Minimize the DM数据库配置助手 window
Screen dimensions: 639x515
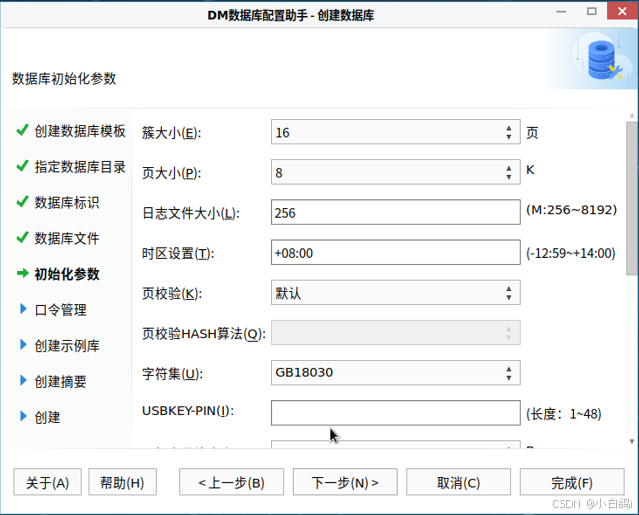click(561, 11)
